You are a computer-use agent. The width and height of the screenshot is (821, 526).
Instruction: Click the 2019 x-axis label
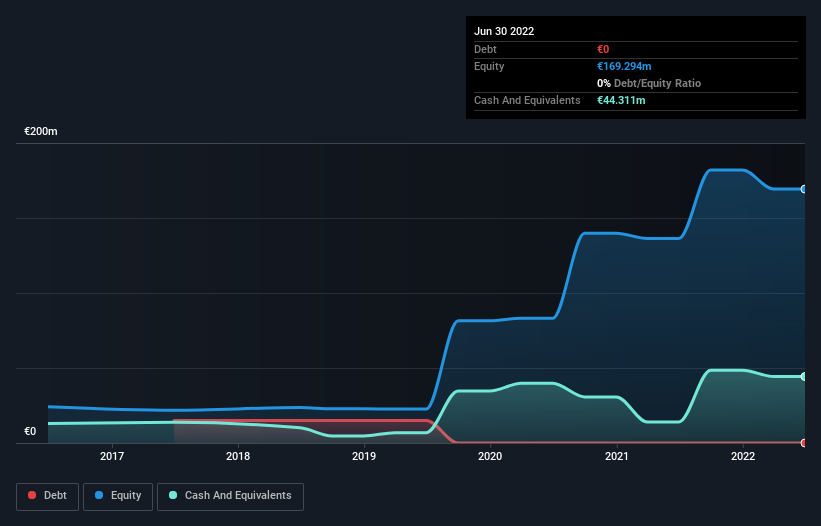(x=364, y=456)
